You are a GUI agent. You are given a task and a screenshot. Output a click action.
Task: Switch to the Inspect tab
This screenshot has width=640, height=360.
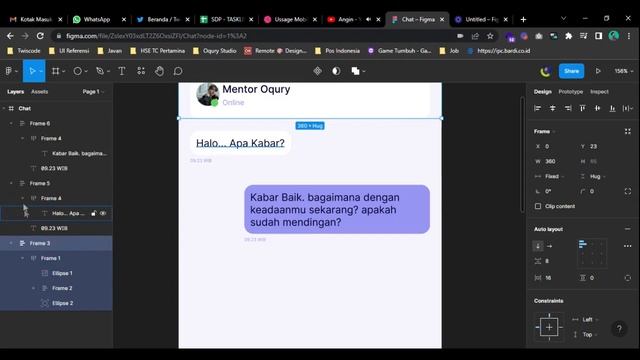[x=599, y=91]
